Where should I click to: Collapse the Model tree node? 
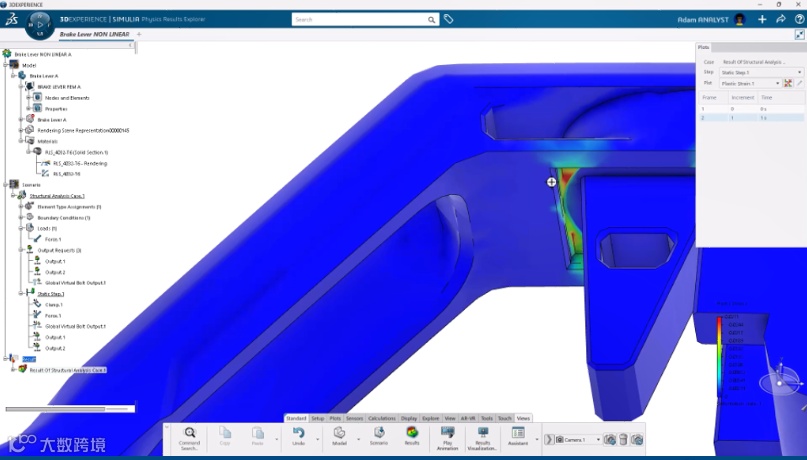click(x=6, y=65)
